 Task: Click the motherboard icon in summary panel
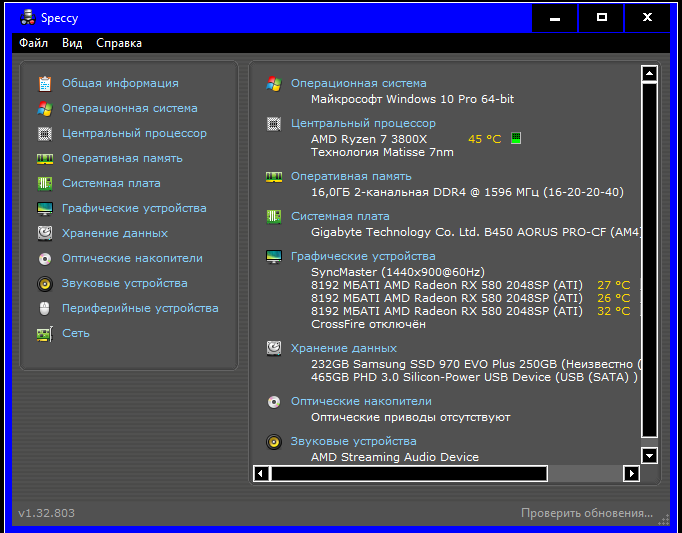(x=274, y=217)
